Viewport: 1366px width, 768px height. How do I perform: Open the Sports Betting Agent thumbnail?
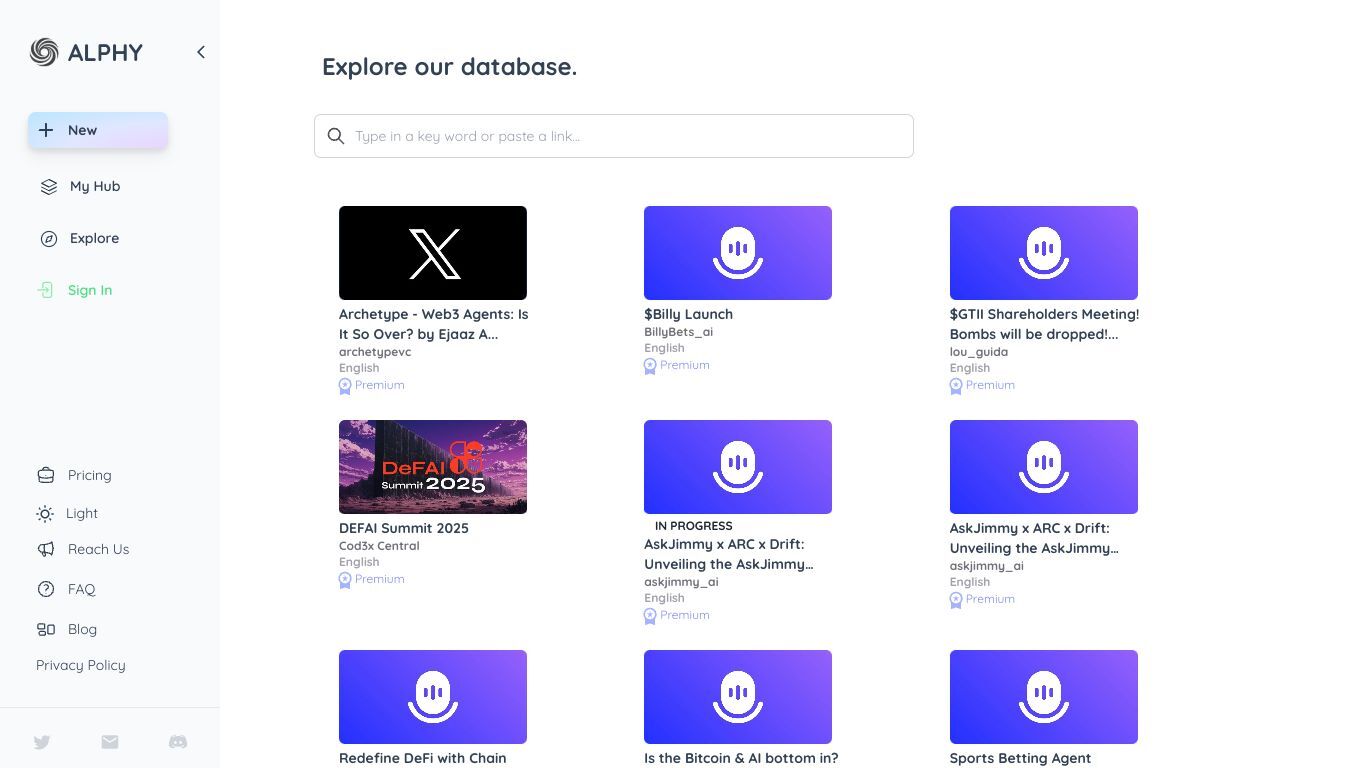tap(1044, 697)
